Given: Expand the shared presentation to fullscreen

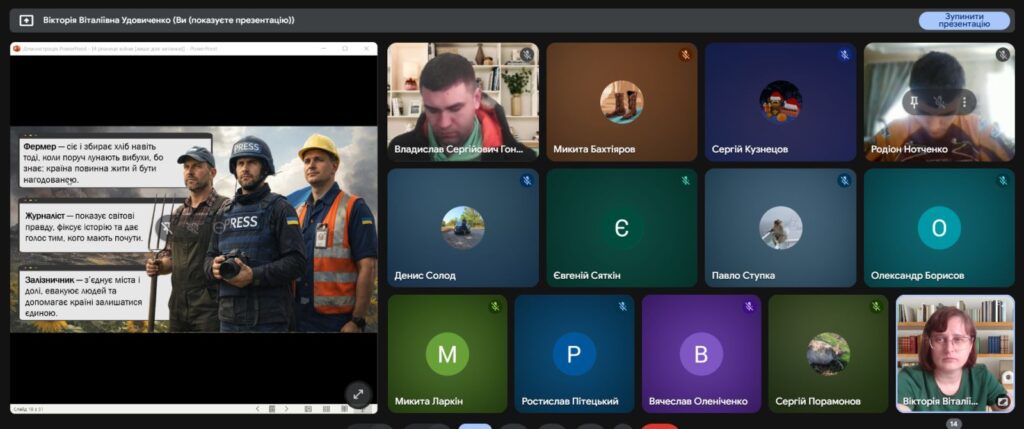Looking at the screenshot, I should click(x=357, y=394).
